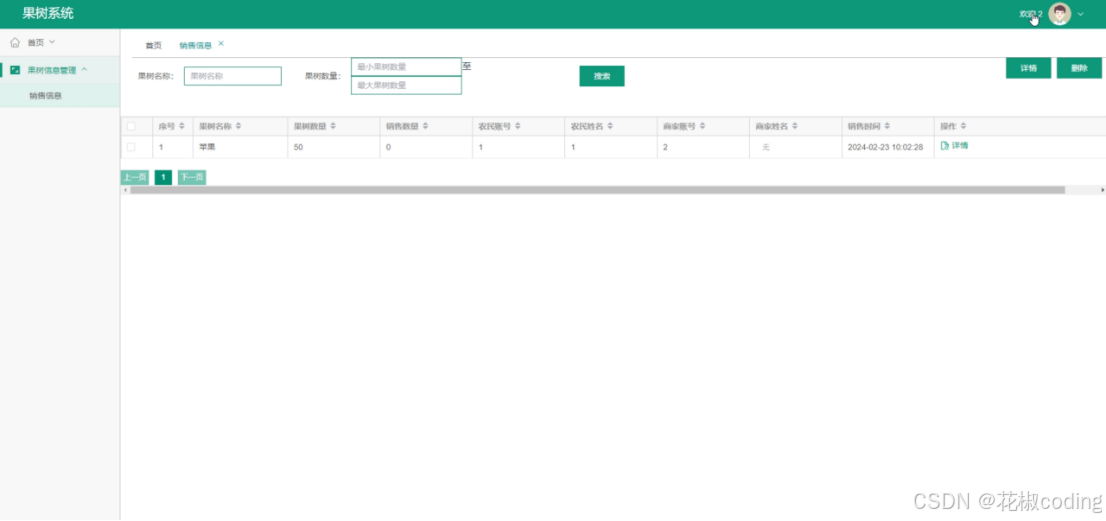Go to 上一页 in pagination
This screenshot has height=521, width=1106.
point(135,178)
